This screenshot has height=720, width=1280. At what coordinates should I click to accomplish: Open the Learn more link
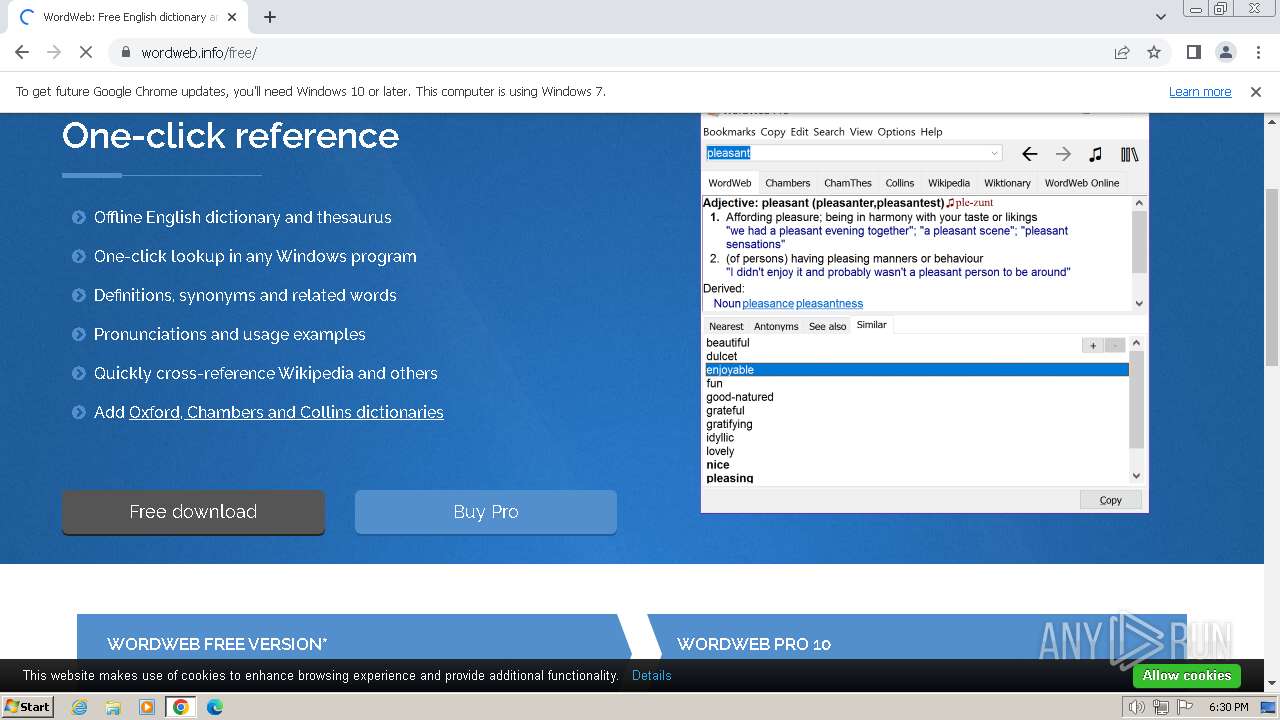point(1200,92)
